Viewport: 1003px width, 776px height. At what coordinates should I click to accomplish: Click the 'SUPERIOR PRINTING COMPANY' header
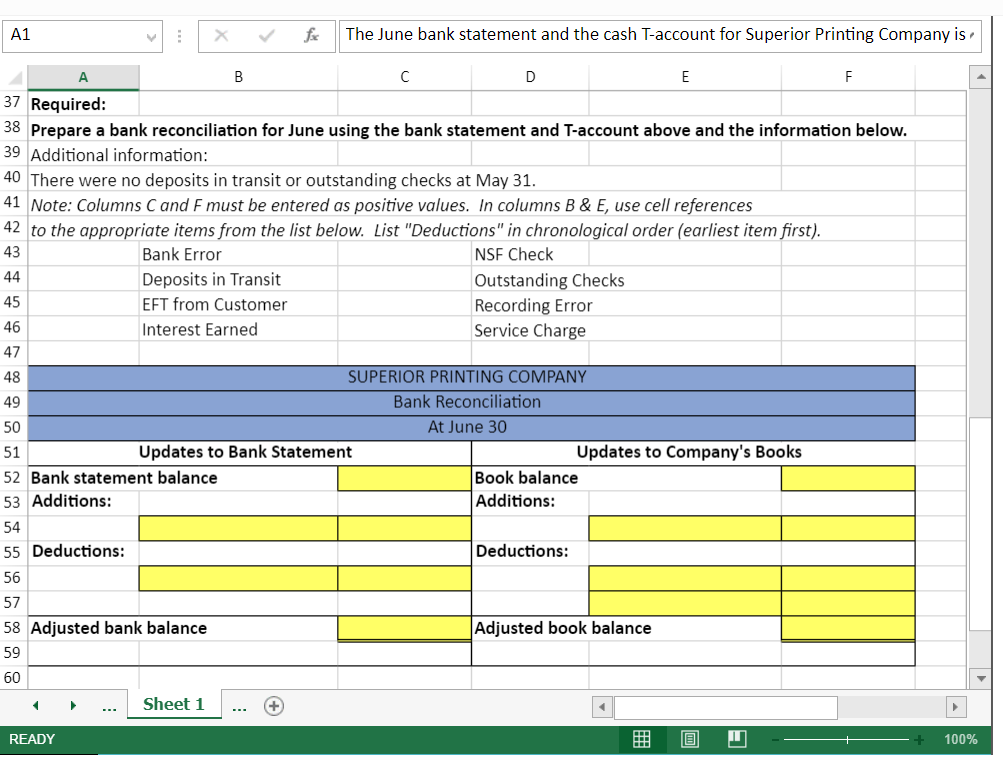[471, 377]
